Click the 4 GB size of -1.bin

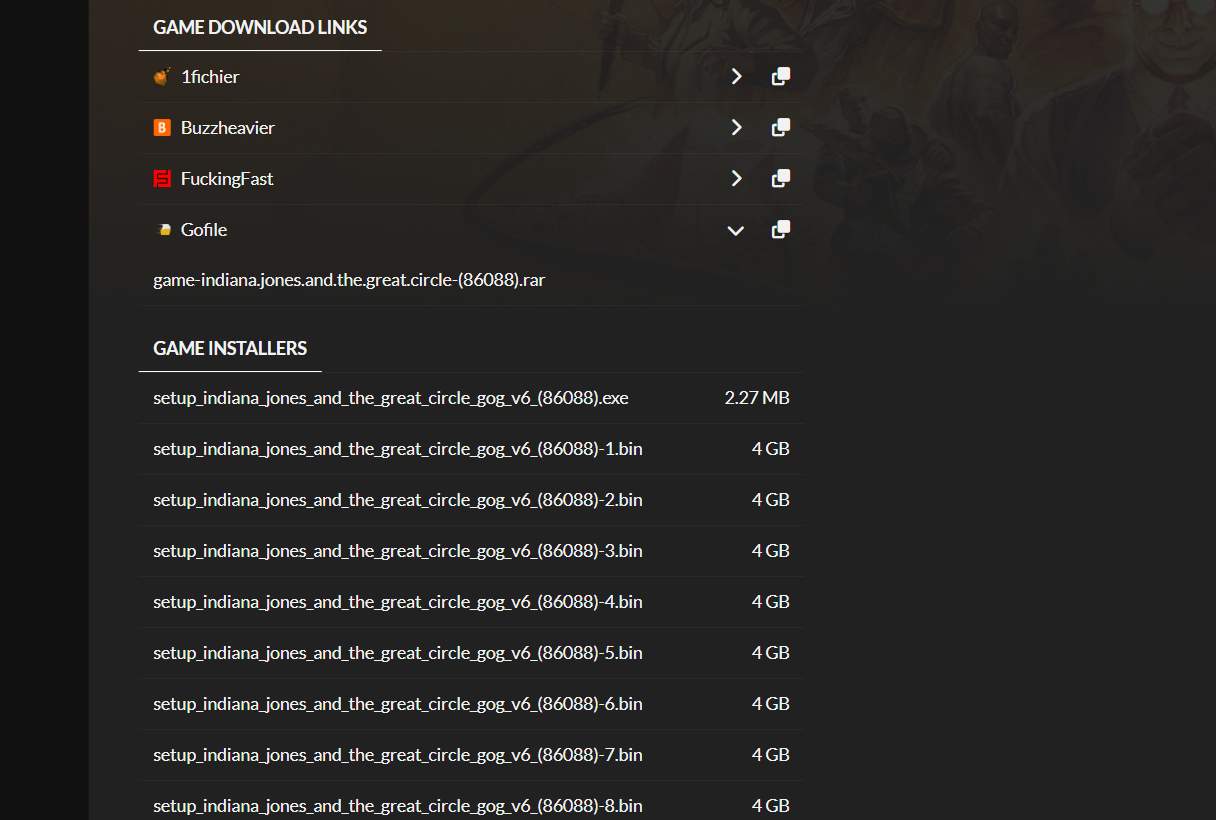point(771,449)
